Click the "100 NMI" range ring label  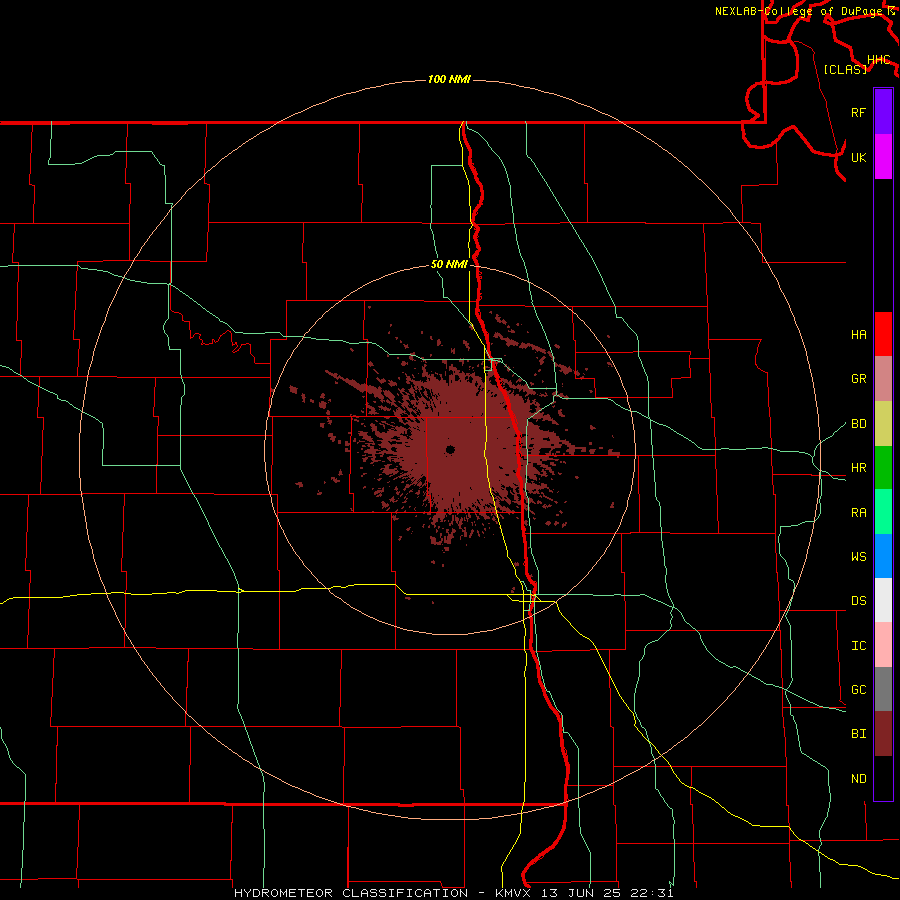pos(449,79)
